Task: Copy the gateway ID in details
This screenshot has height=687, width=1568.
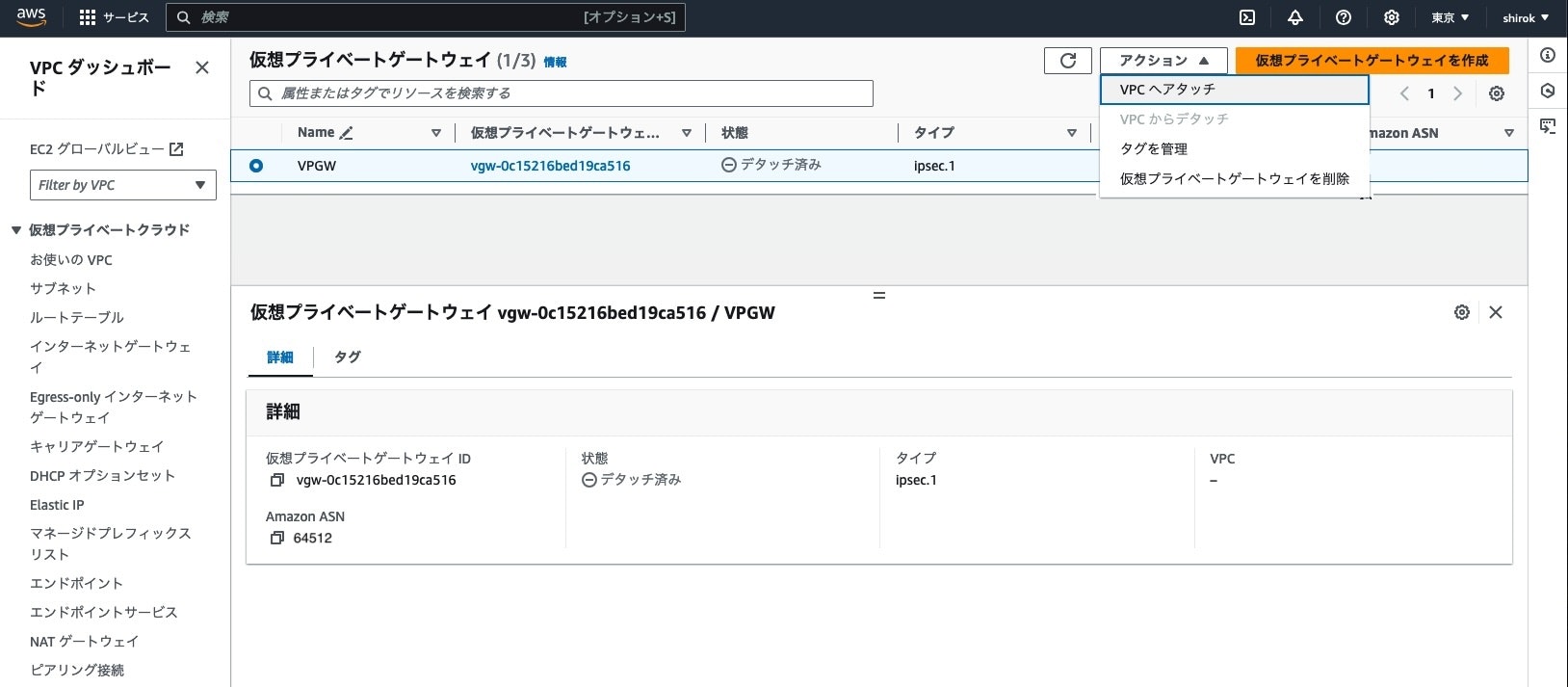Action: [x=277, y=480]
